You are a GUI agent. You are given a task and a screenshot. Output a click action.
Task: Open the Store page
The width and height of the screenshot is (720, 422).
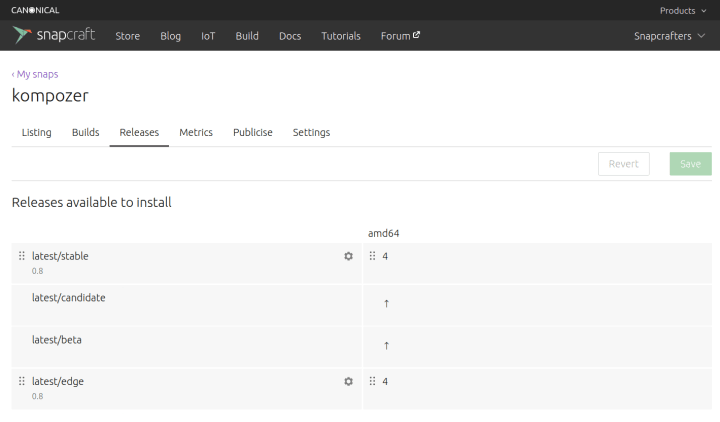click(128, 36)
